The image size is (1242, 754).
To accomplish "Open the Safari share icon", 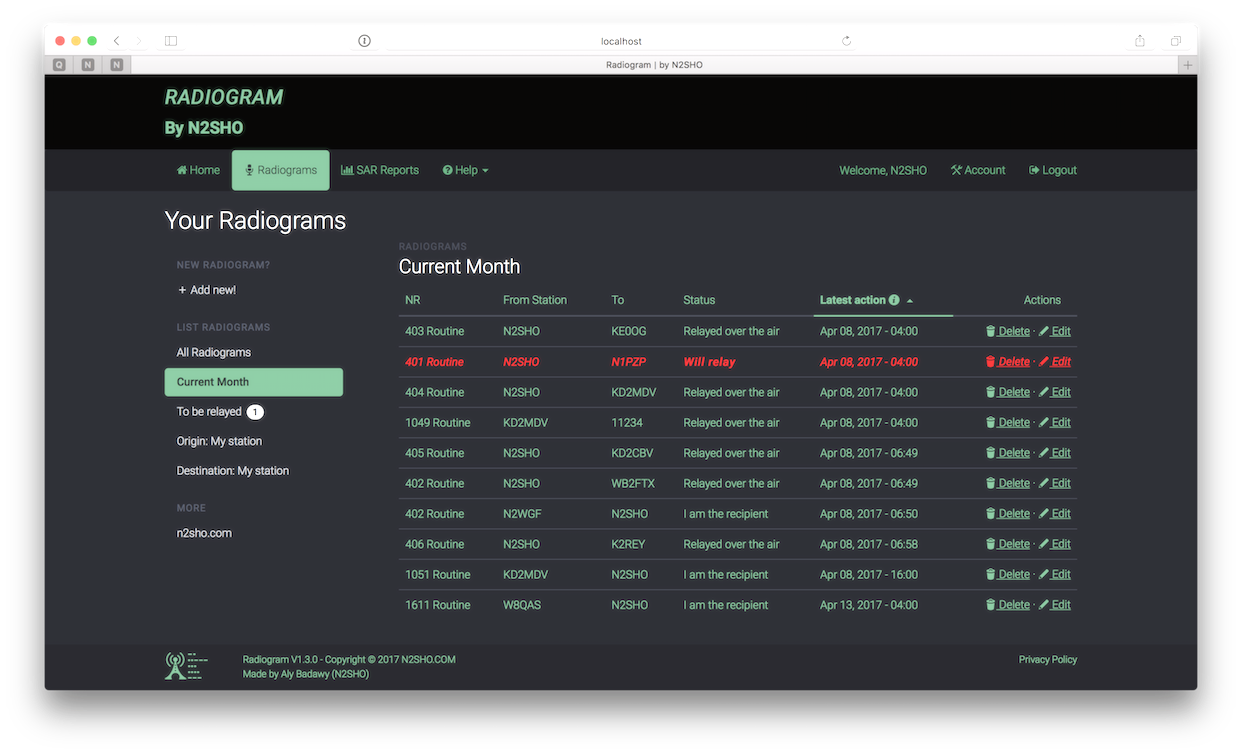I will (x=1140, y=41).
